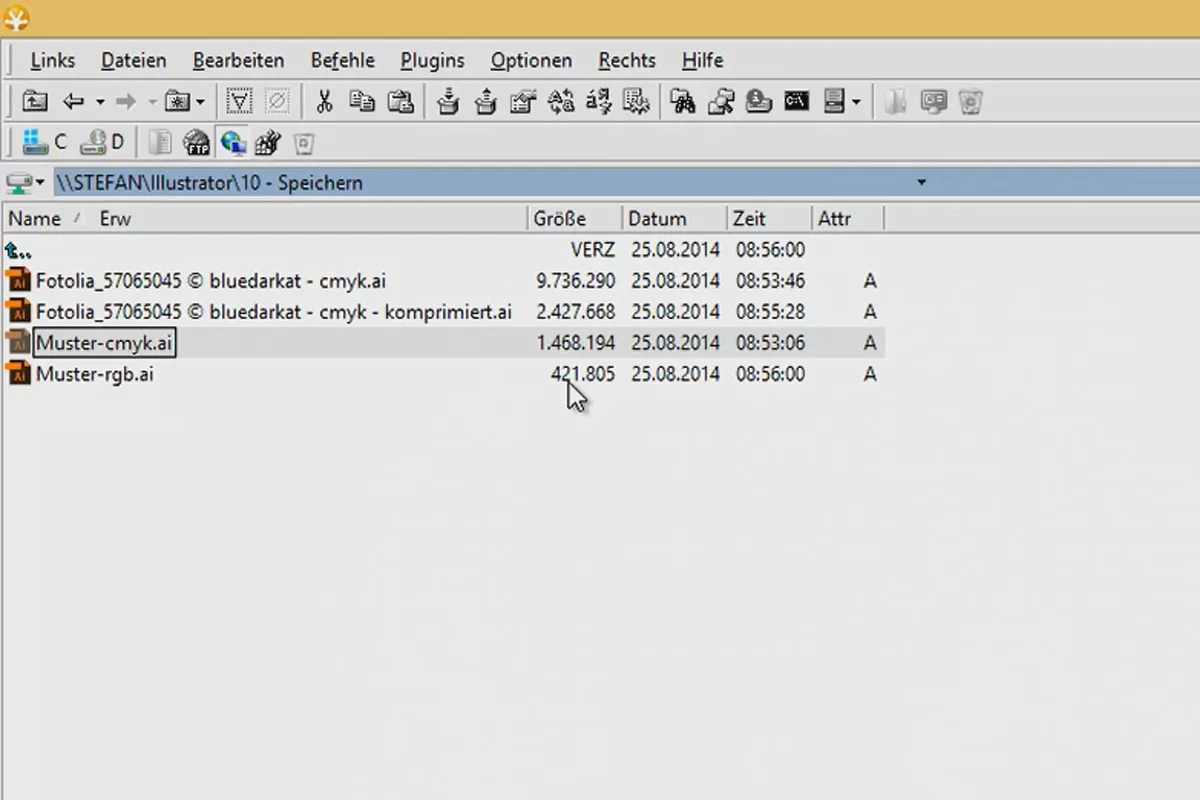Click the list with gear settings icon

coord(636,101)
